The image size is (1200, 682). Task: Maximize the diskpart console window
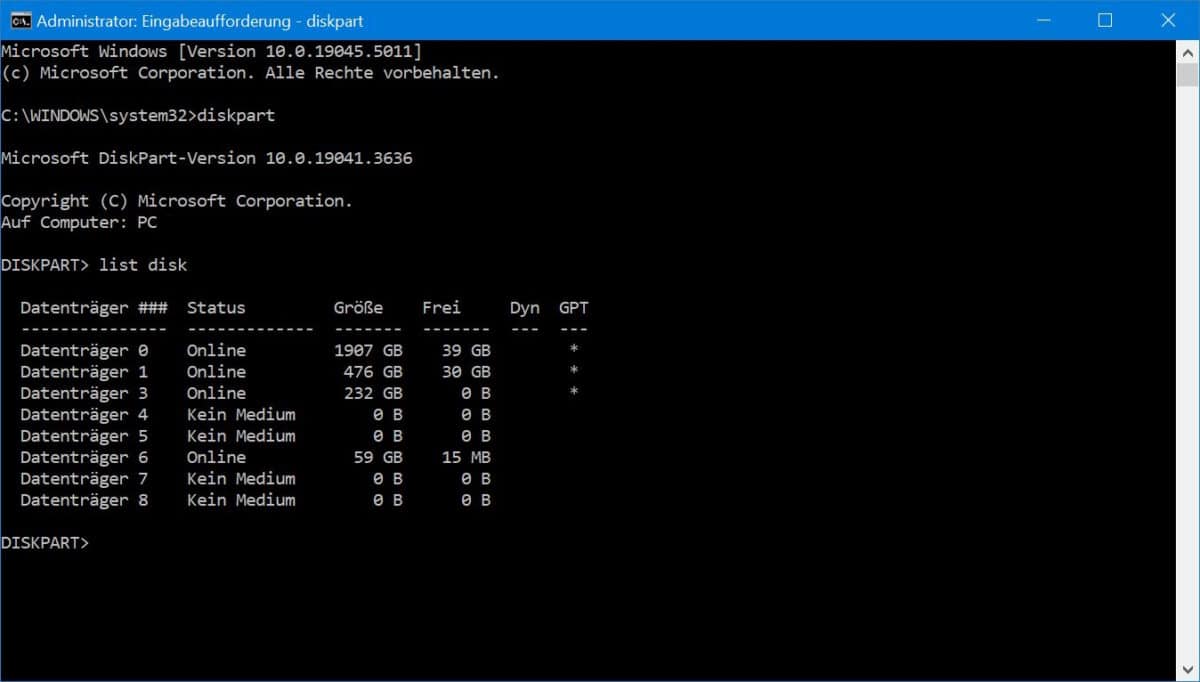click(x=1105, y=20)
